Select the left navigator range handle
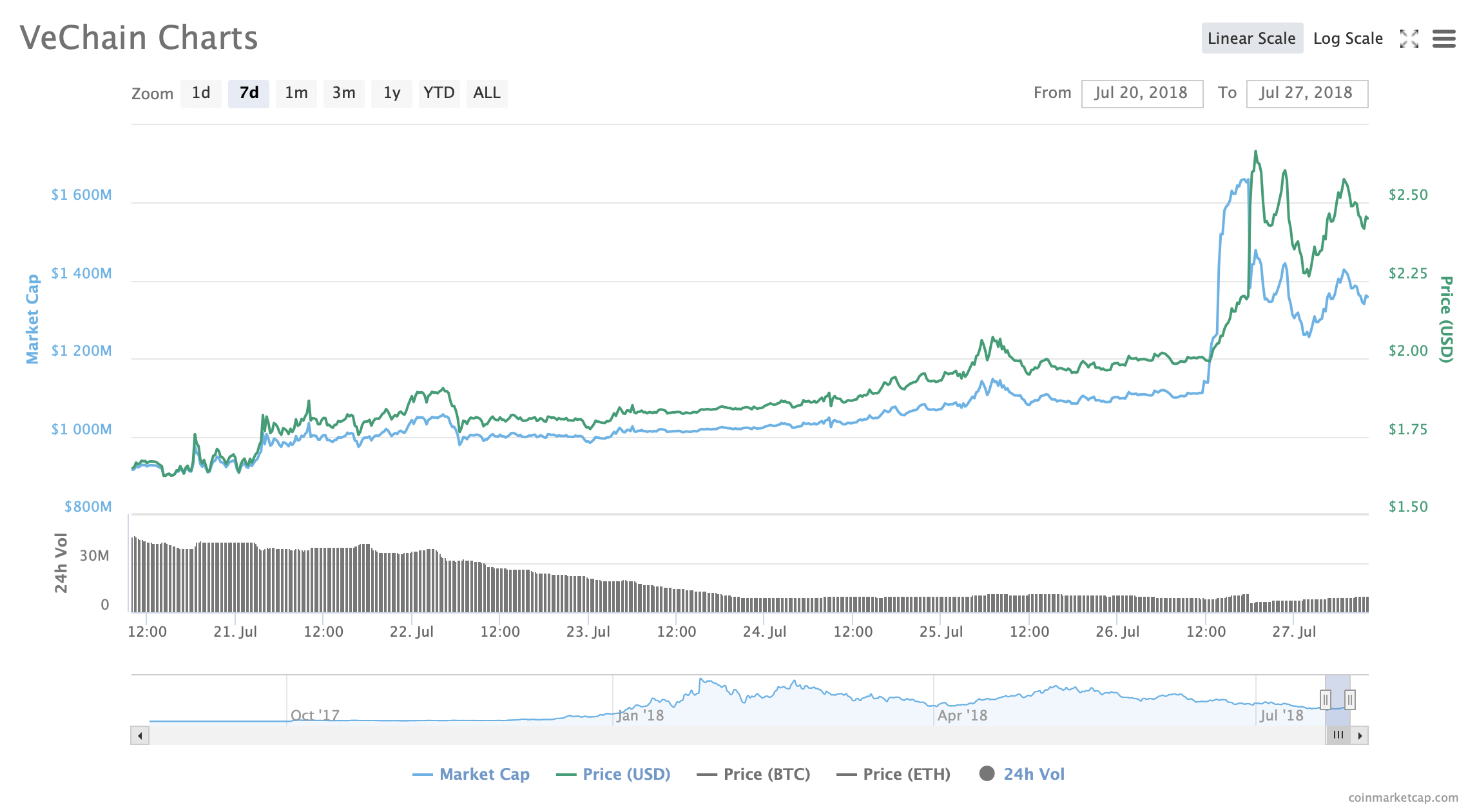The width and height of the screenshot is (1477, 812). coord(1326,699)
